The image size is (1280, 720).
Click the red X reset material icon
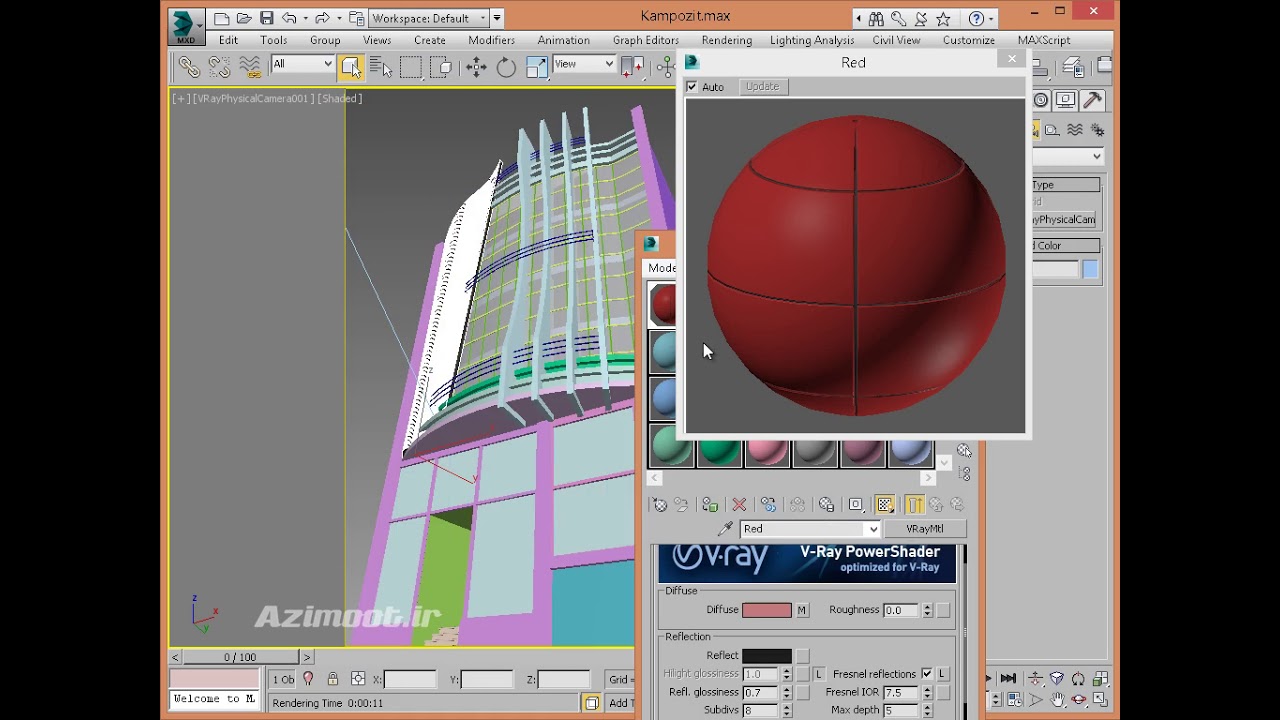click(x=739, y=505)
